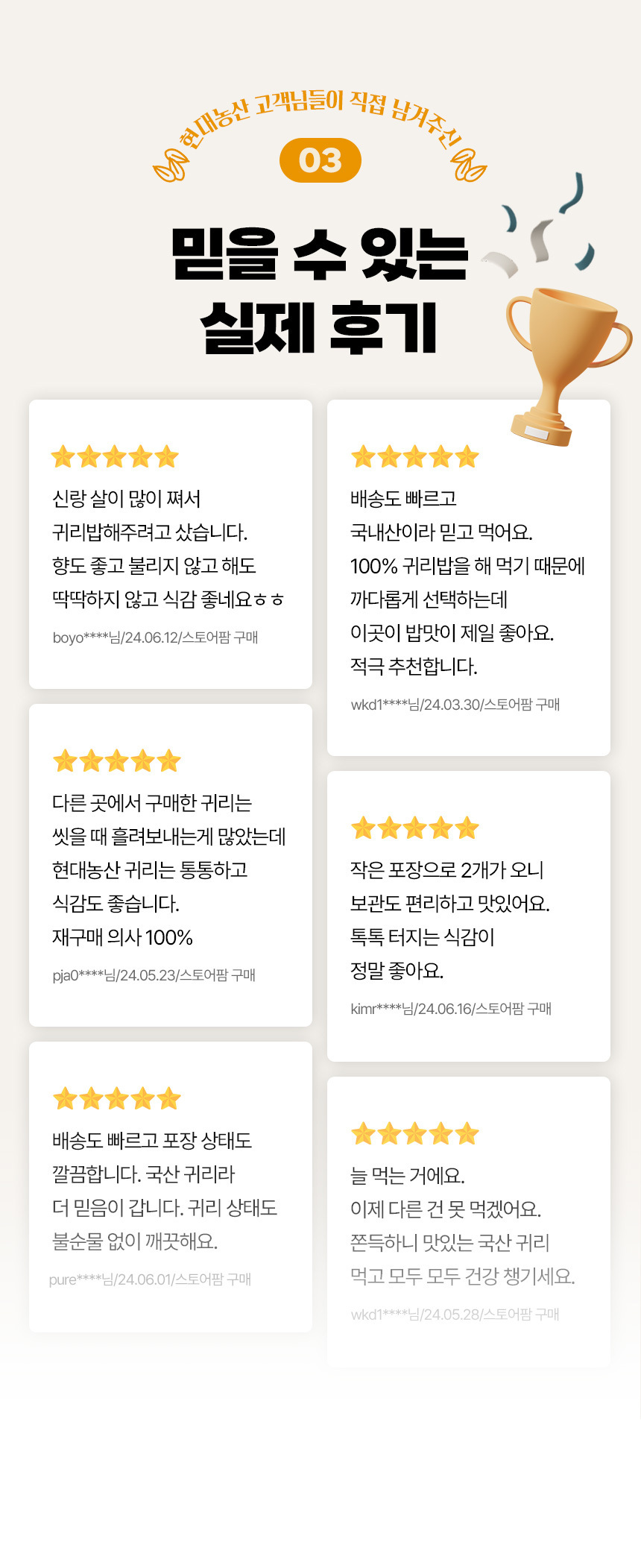This screenshot has height=1568, width=641.
Task: Select review line '늘 먹는 거에요.'
Action: tap(408, 1176)
